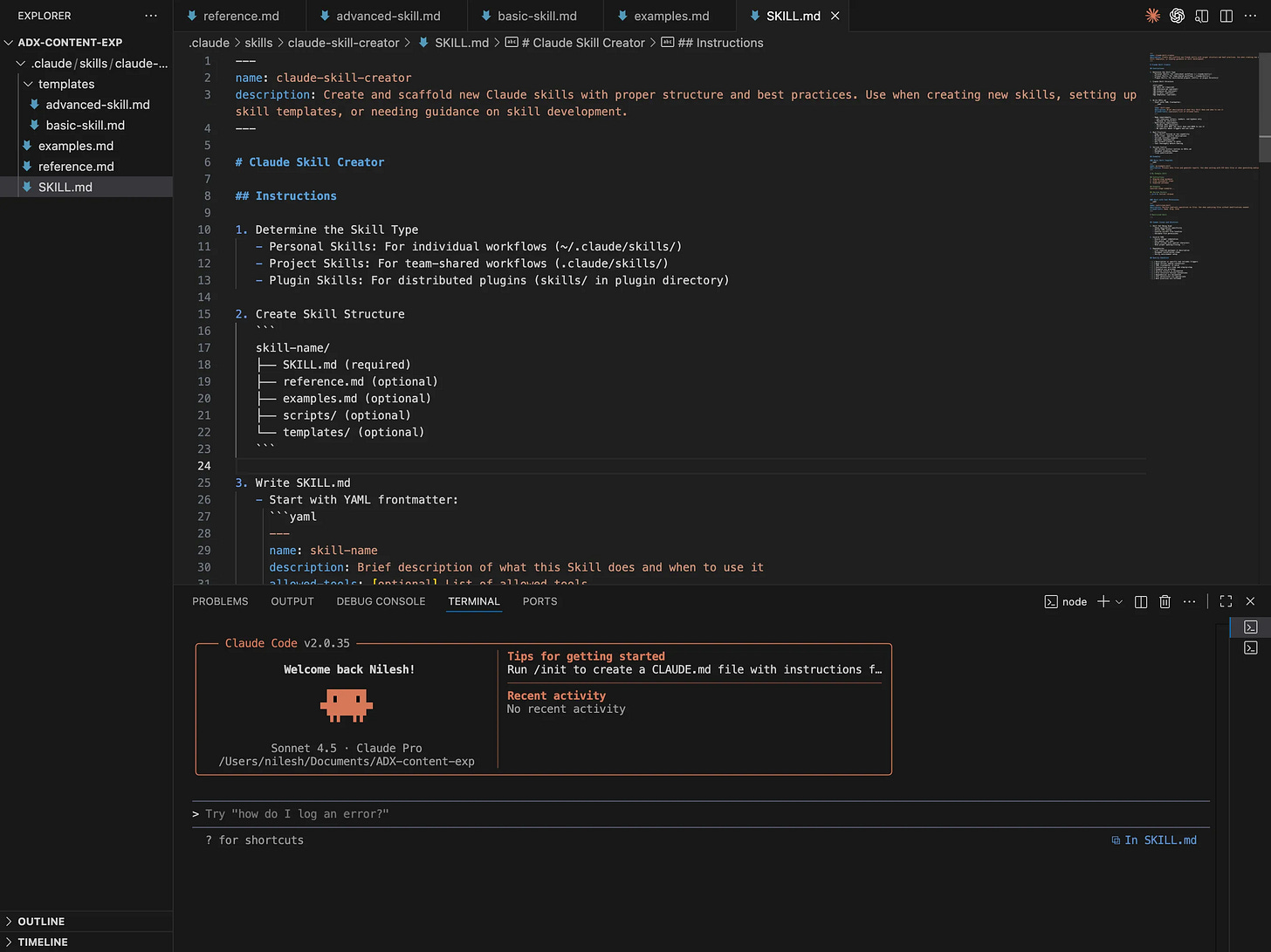Click line number 24 in the gutter

(x=204, y=466)
